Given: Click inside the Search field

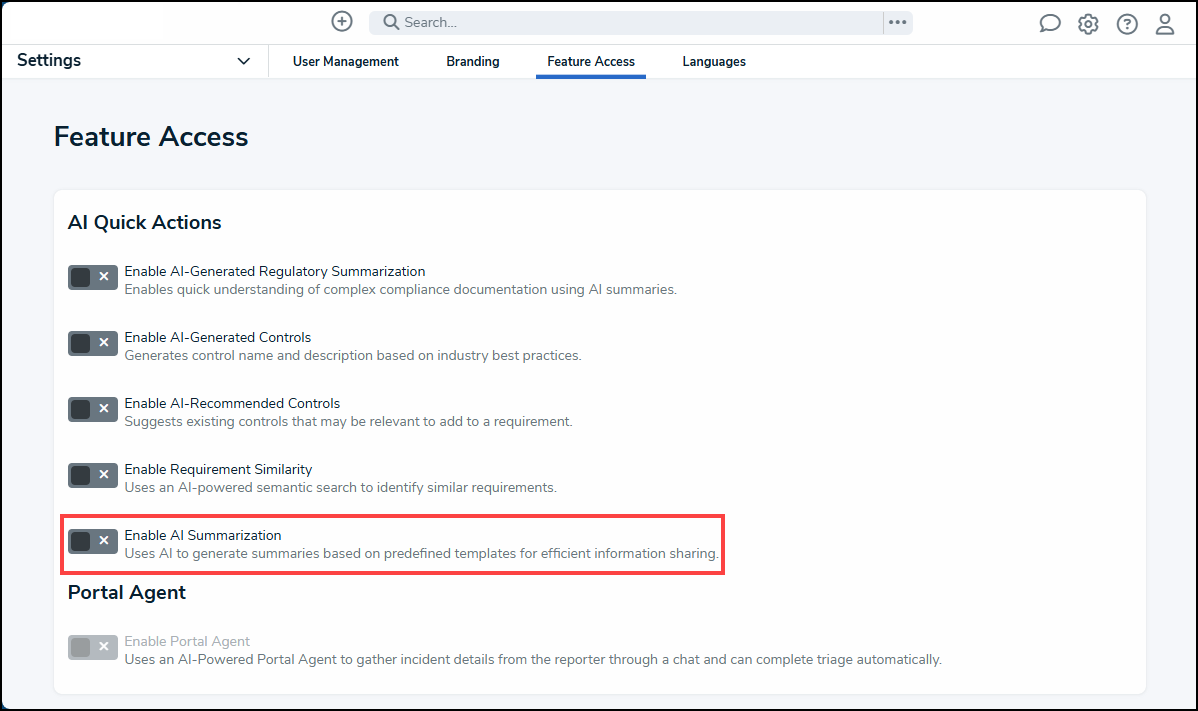Looking at the screenshot, I should pos(600,21).
